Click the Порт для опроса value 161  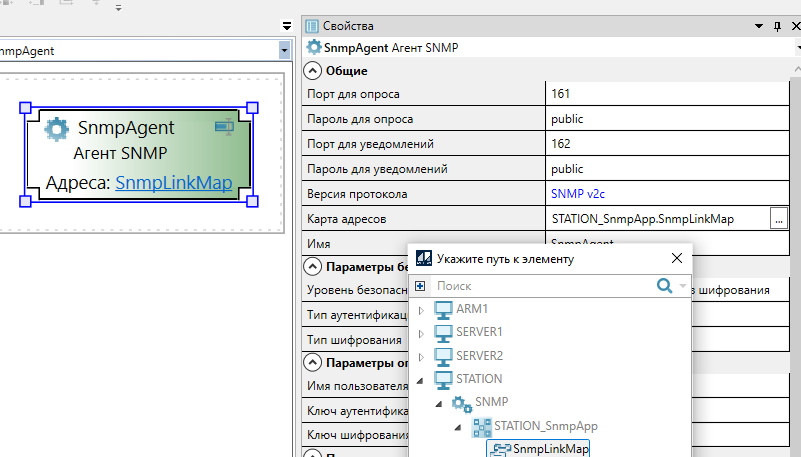click(560, 94)
